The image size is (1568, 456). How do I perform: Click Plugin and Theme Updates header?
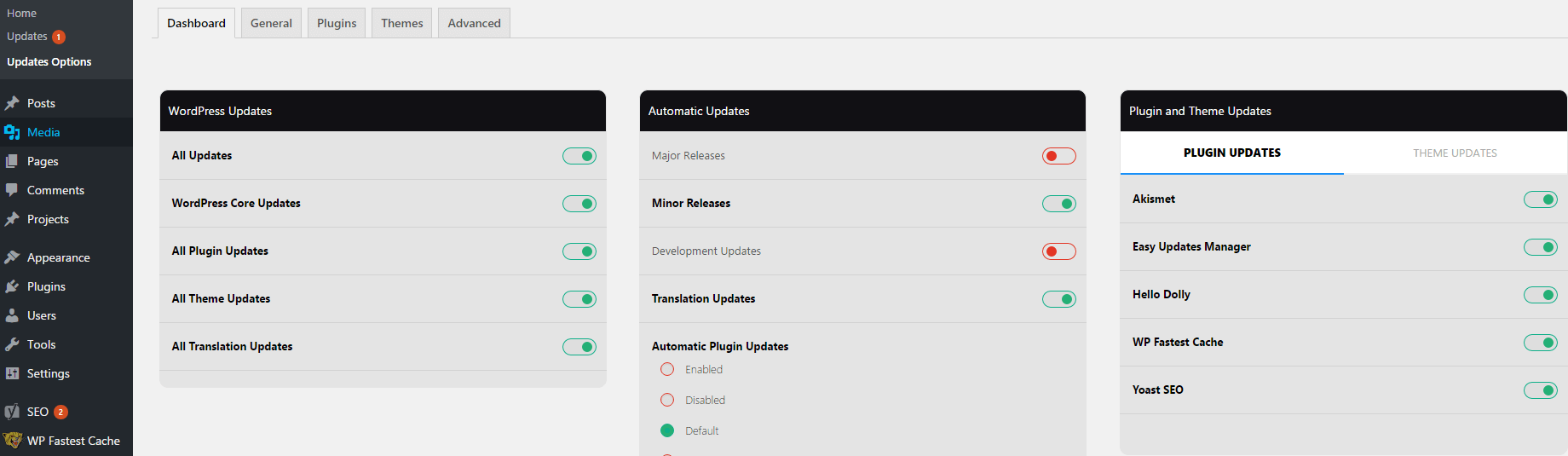[x=1344, y=111]
